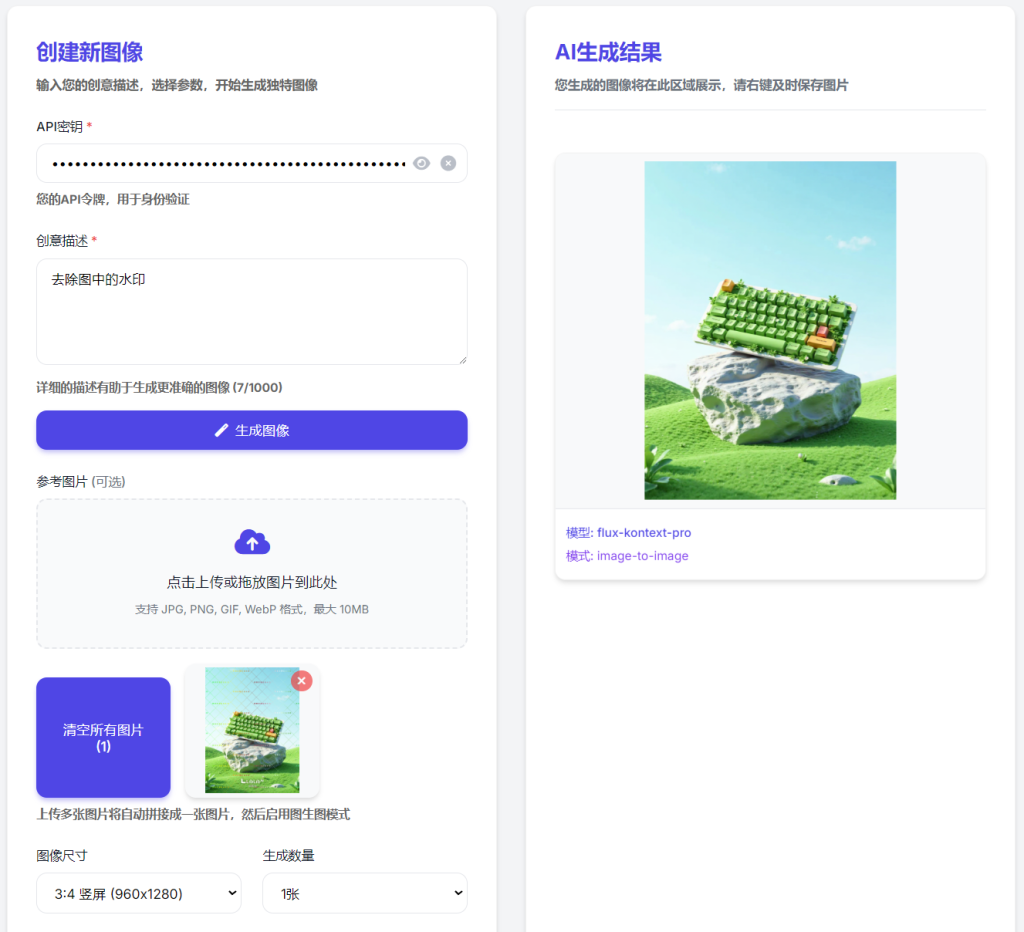Click the 支持 JPG, PNG, GIF, WebP format hint
The image size is (1024, 932).
252,609
